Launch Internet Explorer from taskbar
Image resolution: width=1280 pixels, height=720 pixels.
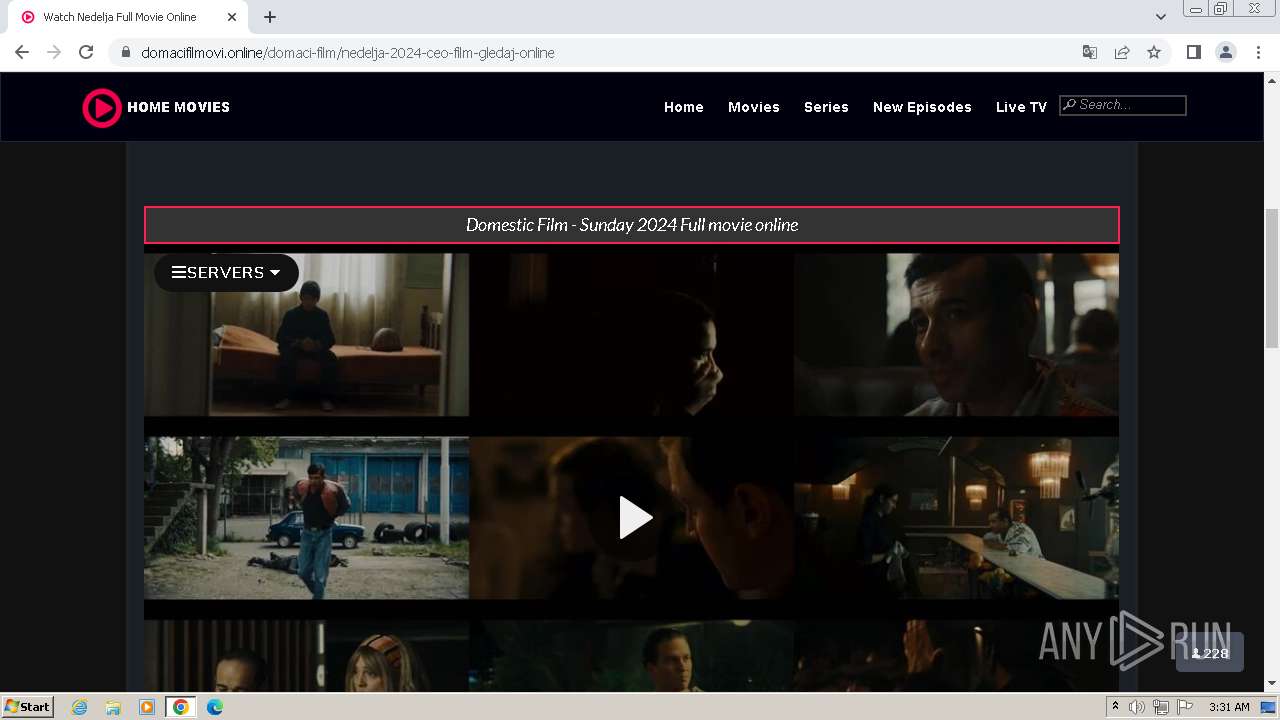click(x=80, y=707)
